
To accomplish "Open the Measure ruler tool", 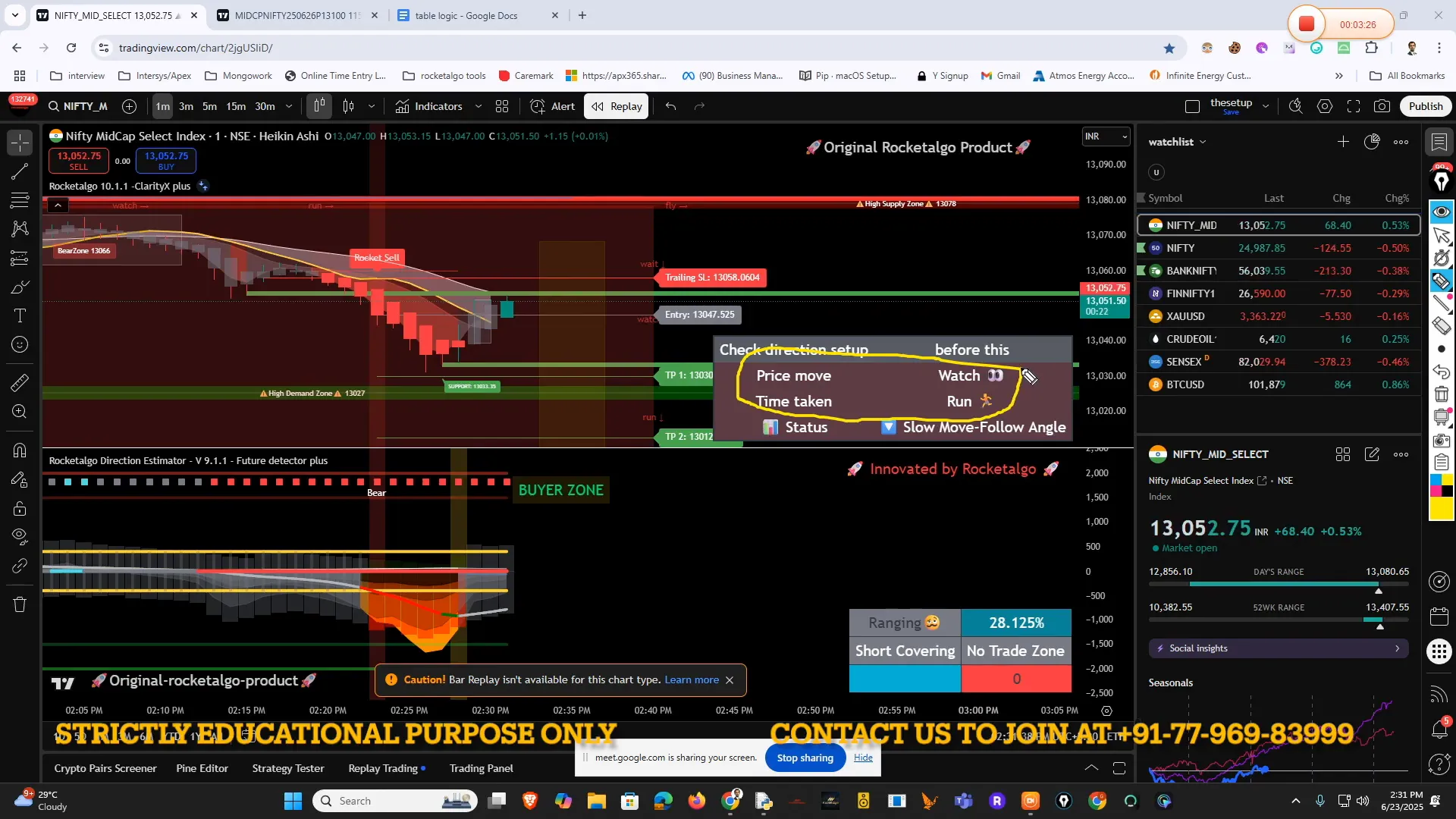I will 20,383.
